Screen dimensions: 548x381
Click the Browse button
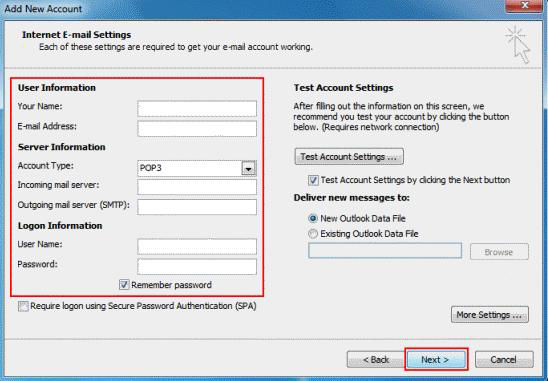(499, 252)
